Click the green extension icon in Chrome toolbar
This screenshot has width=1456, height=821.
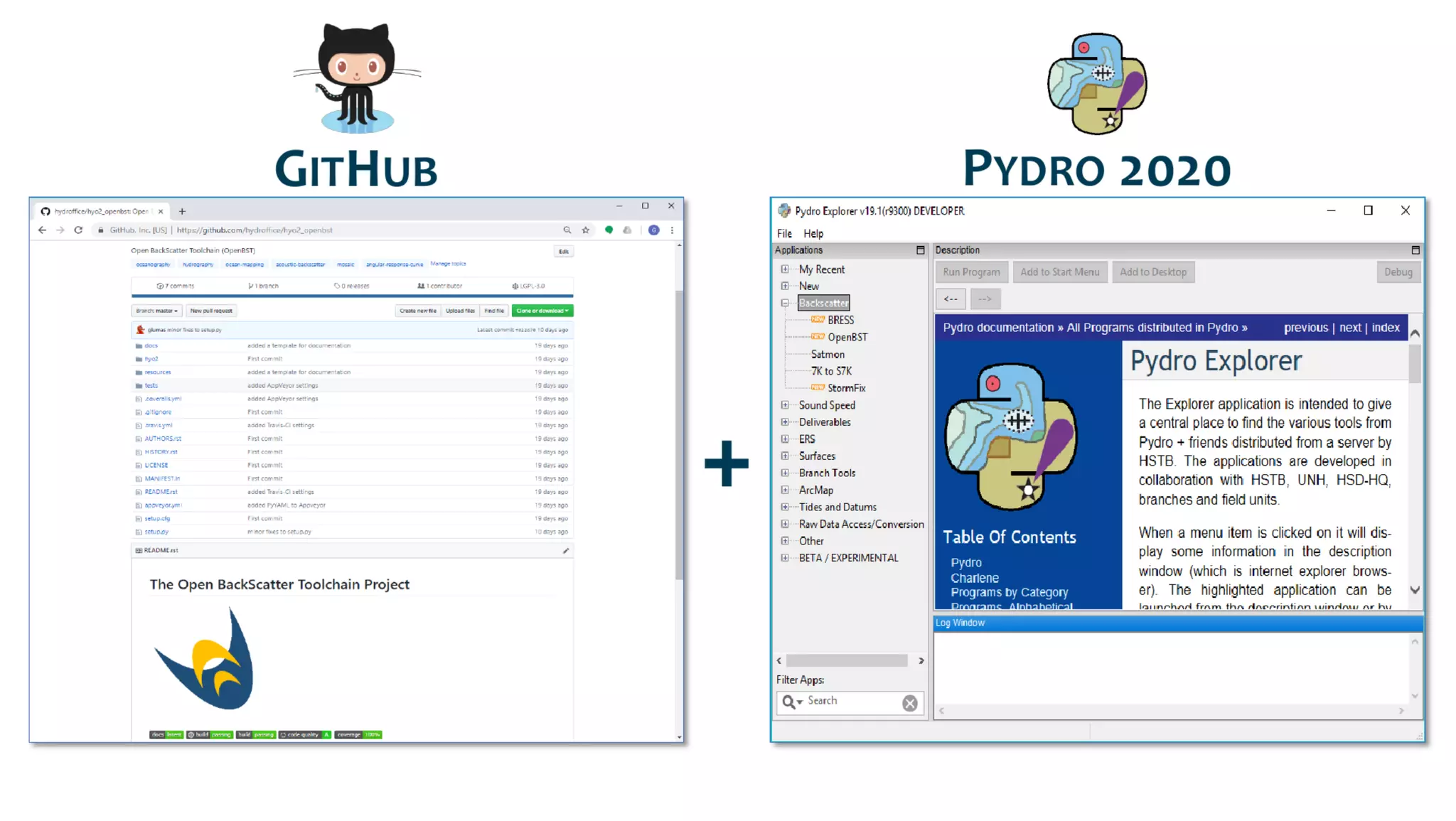point(609,230)
